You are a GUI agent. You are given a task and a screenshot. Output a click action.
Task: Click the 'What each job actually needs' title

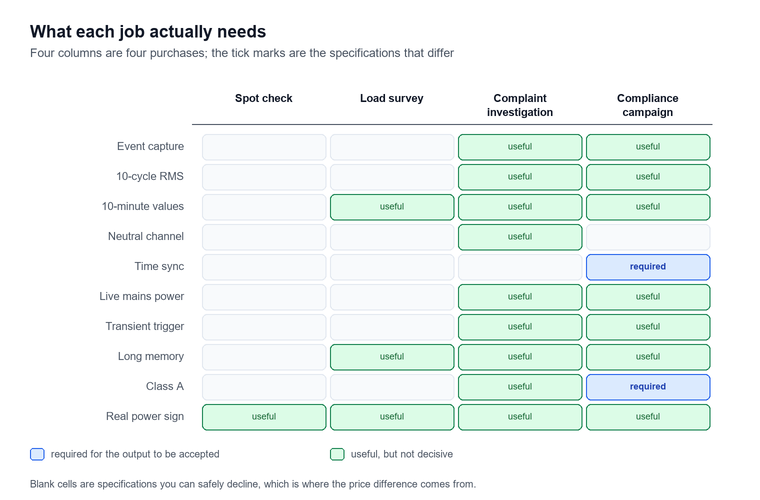click(x=148, y=32)
